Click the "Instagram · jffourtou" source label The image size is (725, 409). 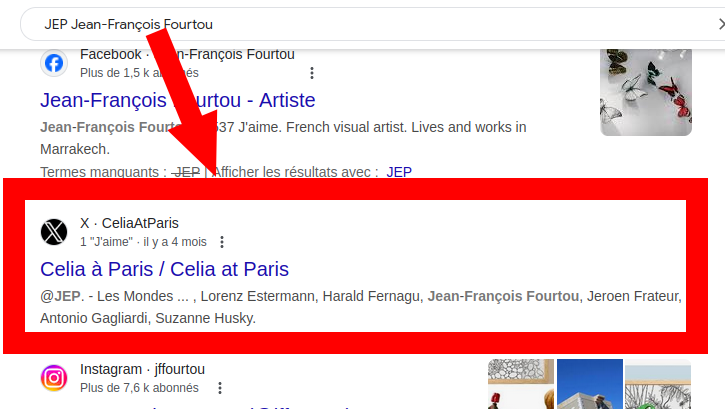coord(142,369)
